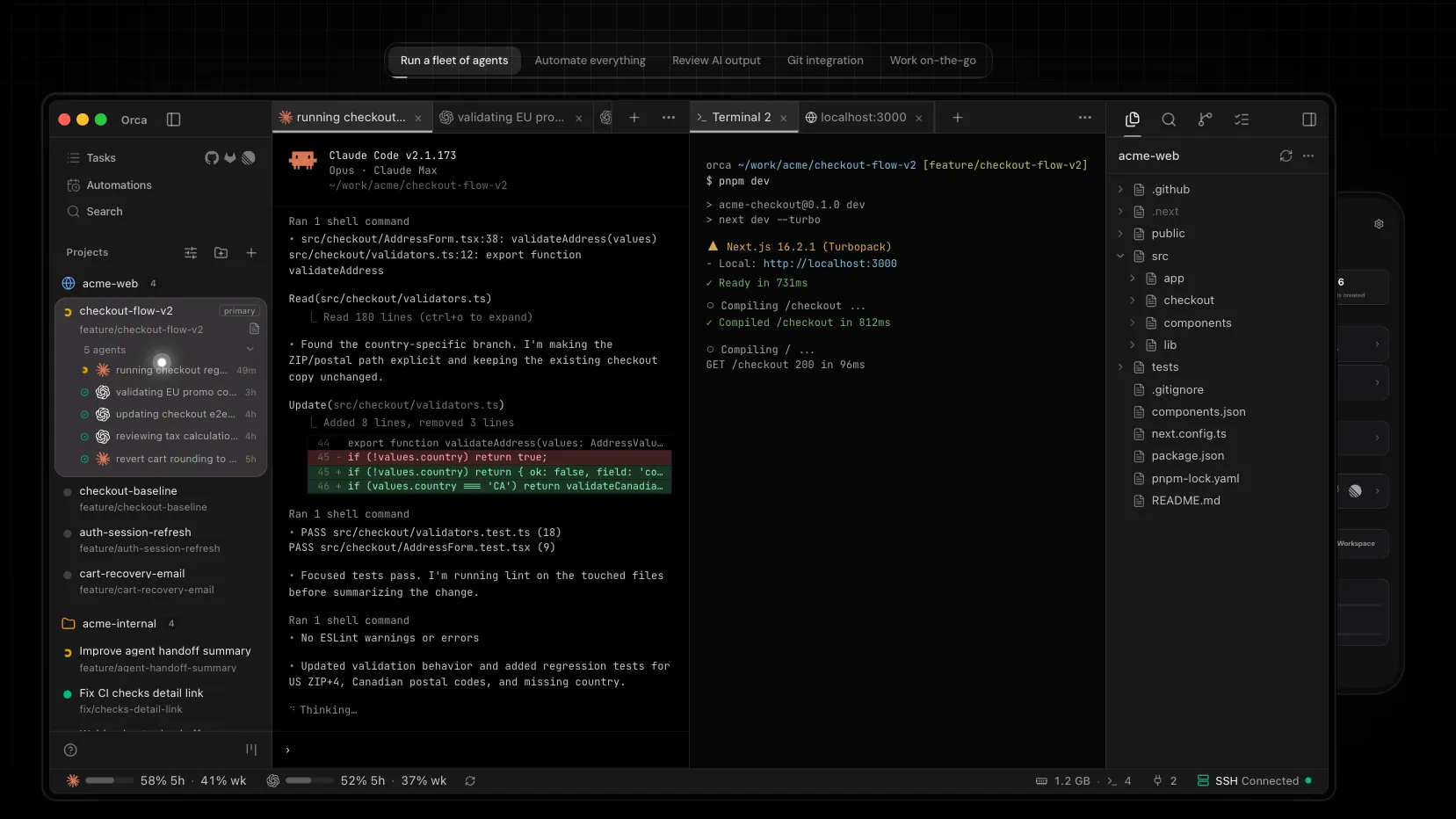Open the Projects filter sliders icon
1456x819 pixels.
tap(191, 253)
